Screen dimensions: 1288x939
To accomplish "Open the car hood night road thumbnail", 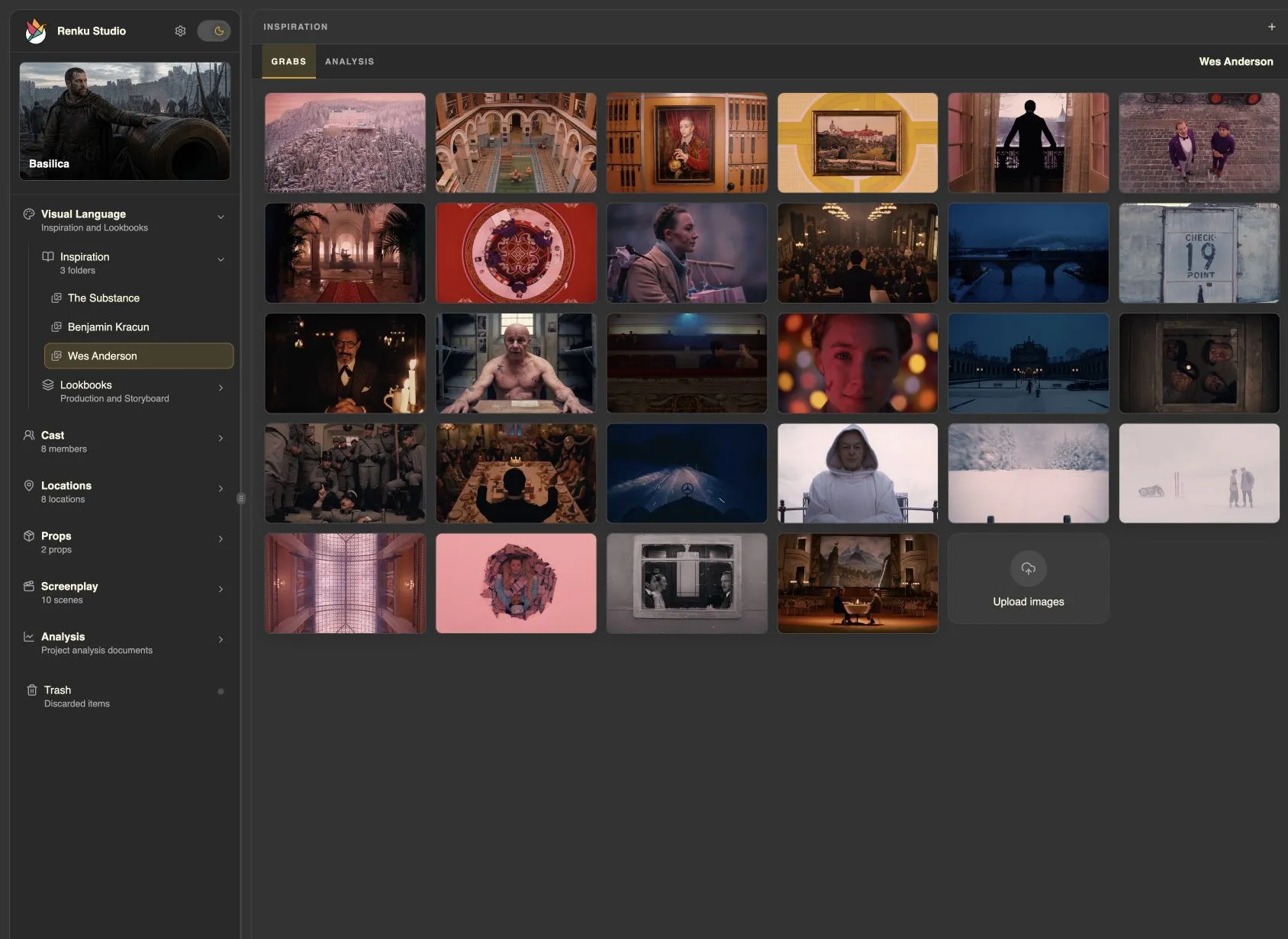I will (687, 474).
